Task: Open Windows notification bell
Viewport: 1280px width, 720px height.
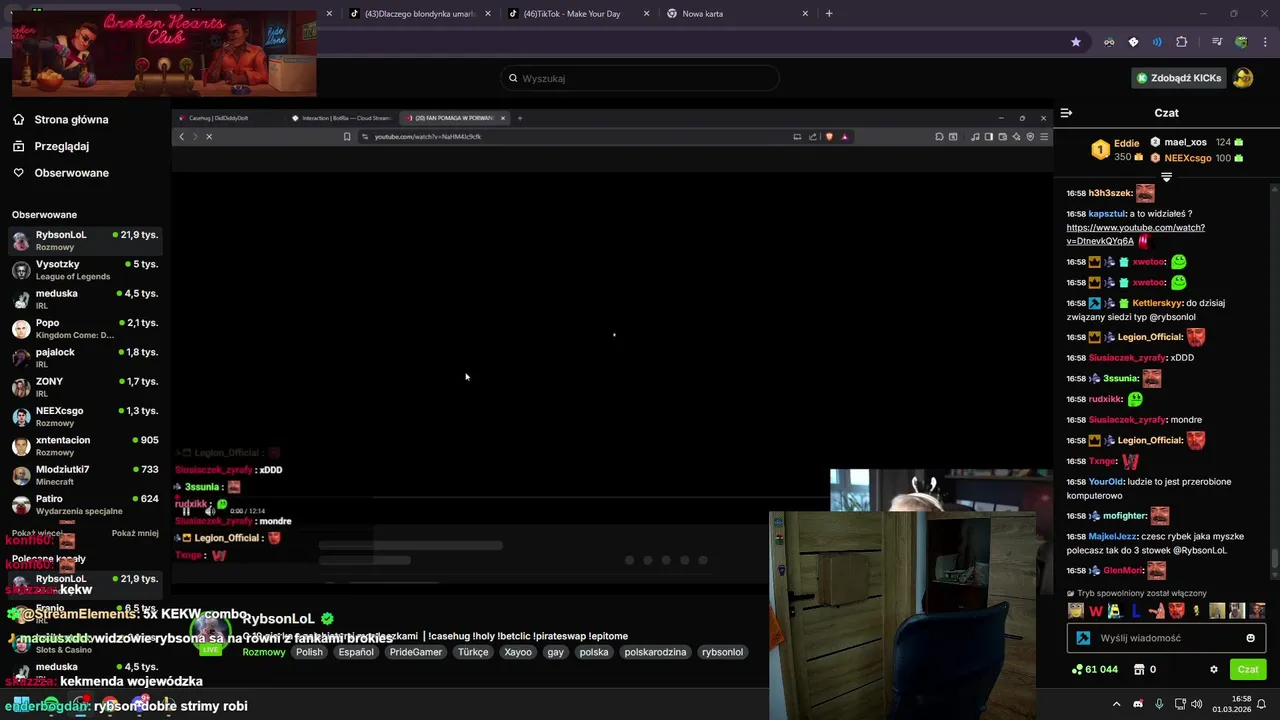Action: pyautogui.click(x=1261, y=704)
